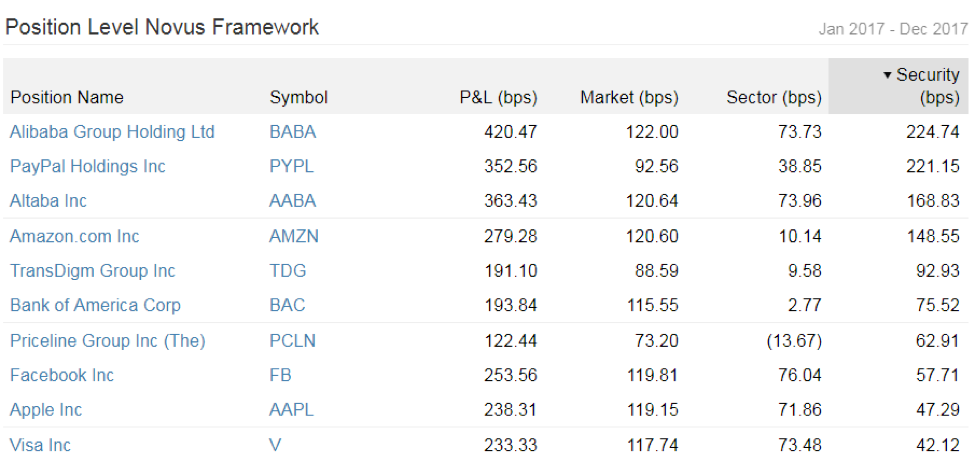Open the Visa Inc position link

click(40, 445)
